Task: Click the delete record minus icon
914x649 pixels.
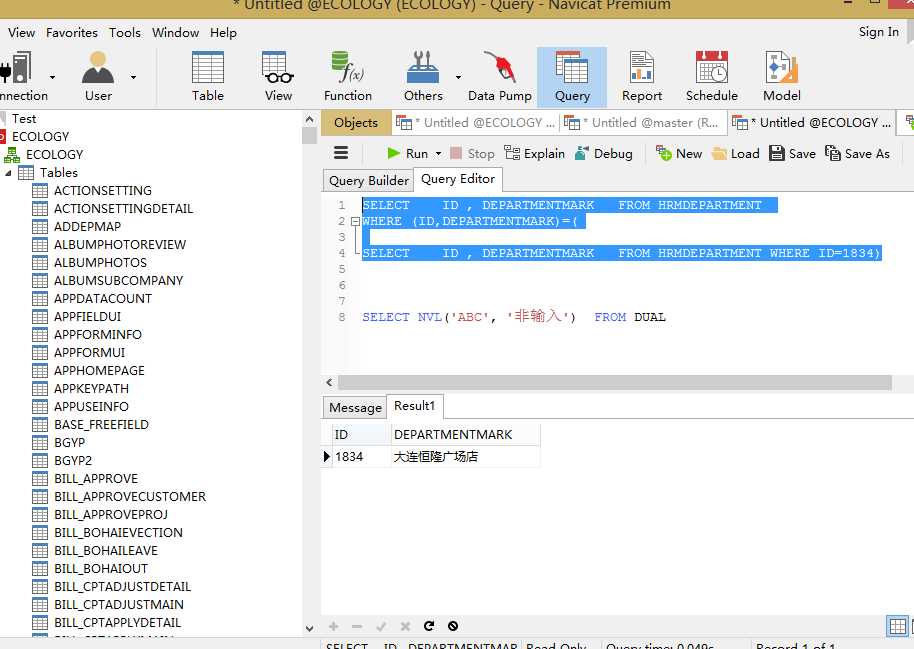Action: (357, 626)
